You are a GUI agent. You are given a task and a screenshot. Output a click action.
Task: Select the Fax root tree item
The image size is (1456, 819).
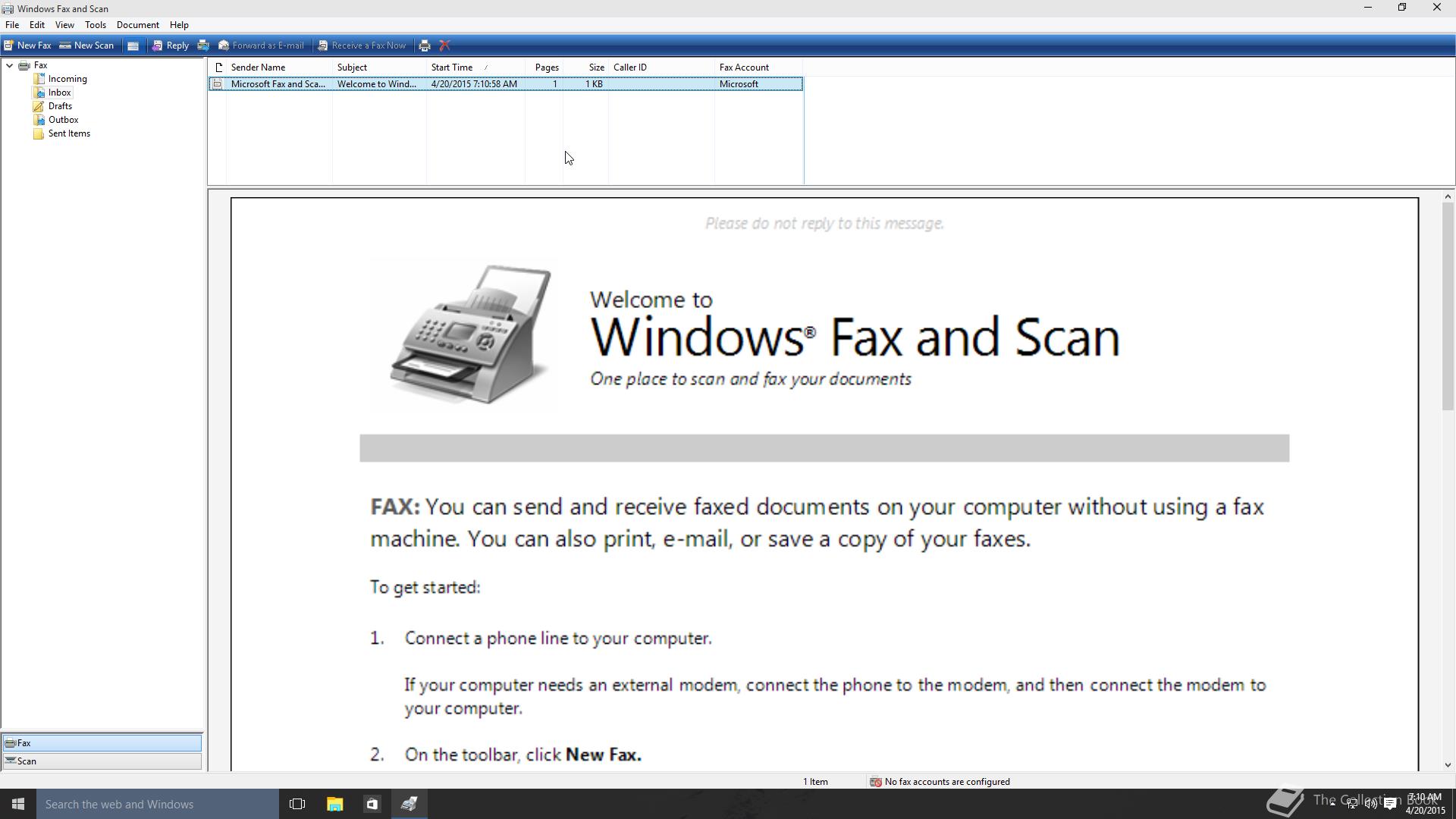[40, 65]
